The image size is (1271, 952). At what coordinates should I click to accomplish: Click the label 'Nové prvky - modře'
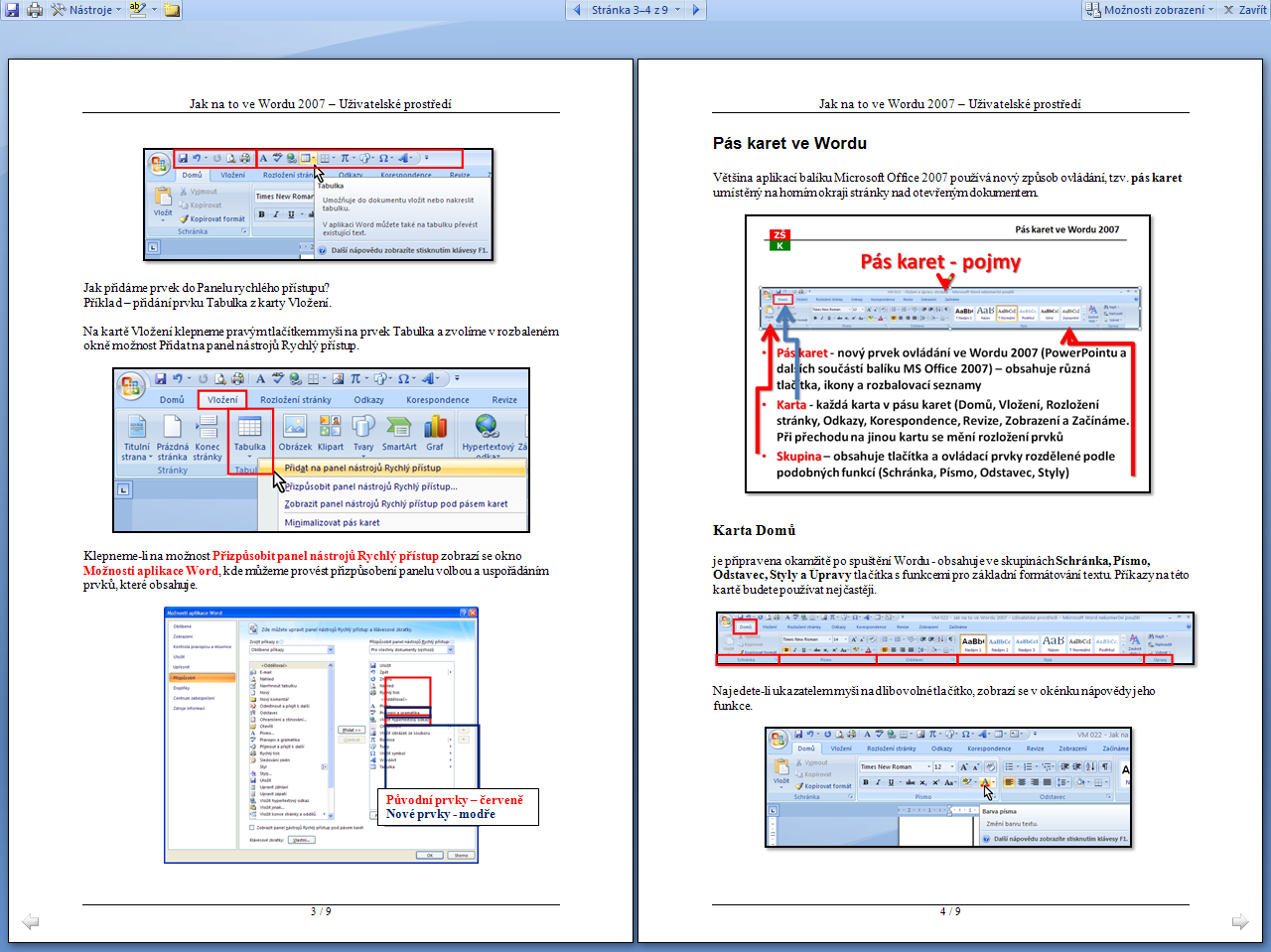click(x=440, y=814)
